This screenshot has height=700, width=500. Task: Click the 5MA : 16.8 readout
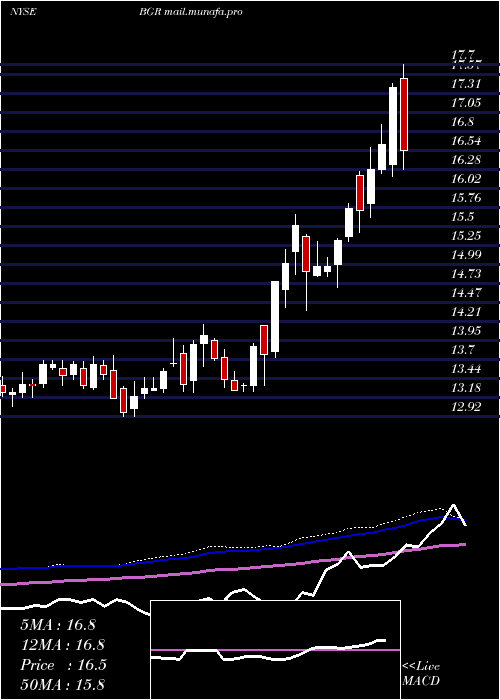coord(58,625)
